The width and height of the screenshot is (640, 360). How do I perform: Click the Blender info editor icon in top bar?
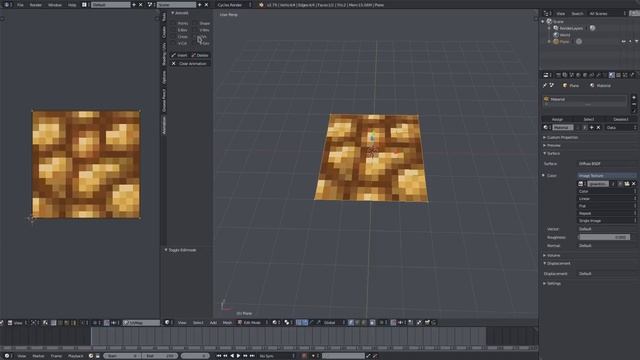pyautogui.click(x=6, y=5)
